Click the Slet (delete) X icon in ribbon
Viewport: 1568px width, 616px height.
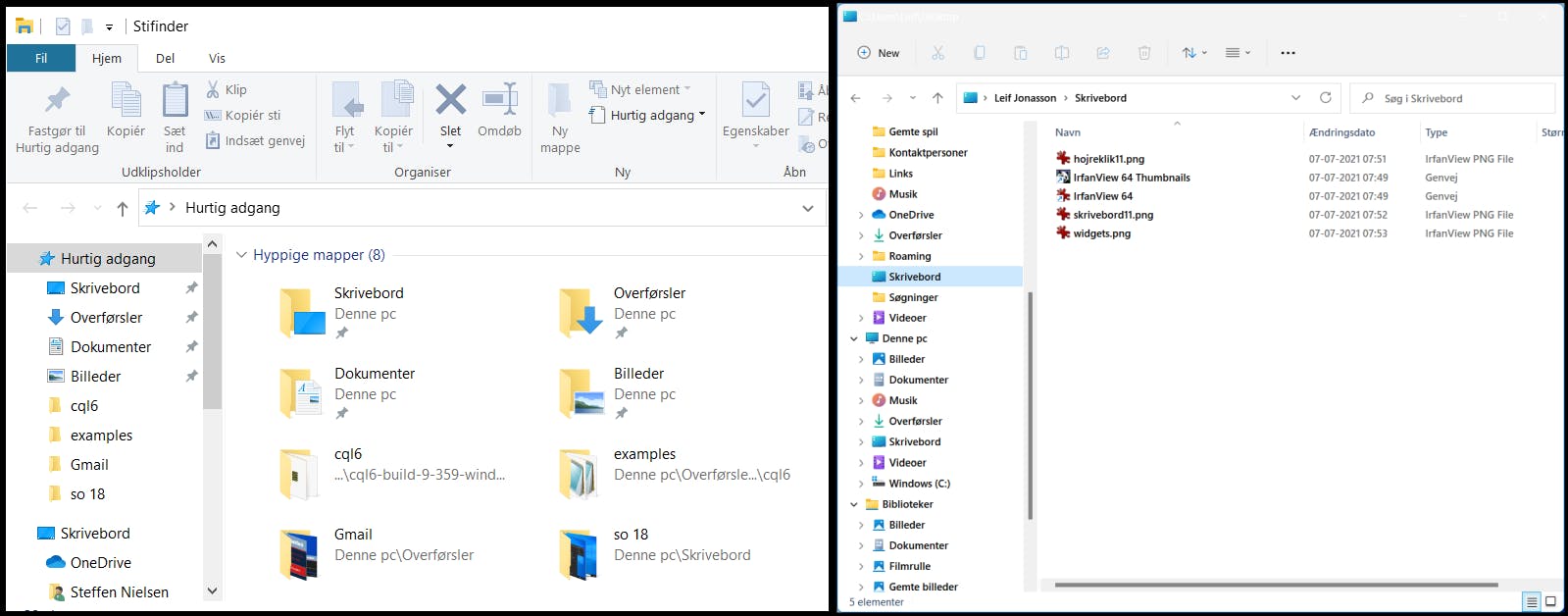click(450, 100)
